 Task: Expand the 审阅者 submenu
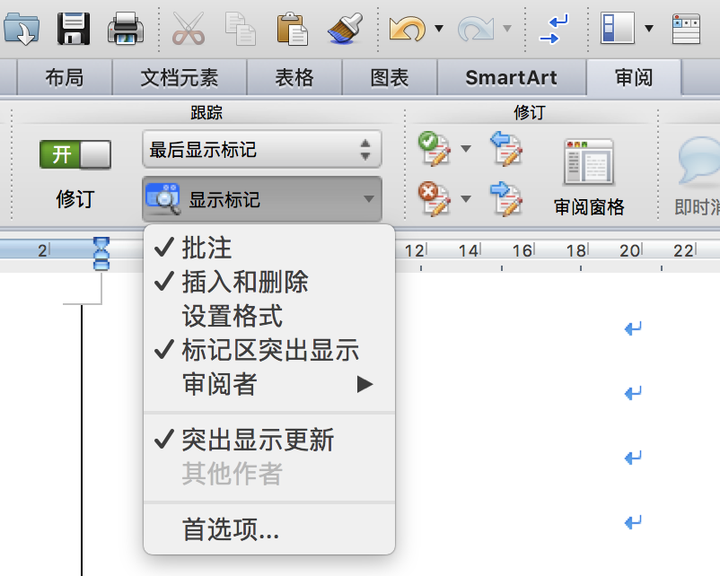(269, 384)
